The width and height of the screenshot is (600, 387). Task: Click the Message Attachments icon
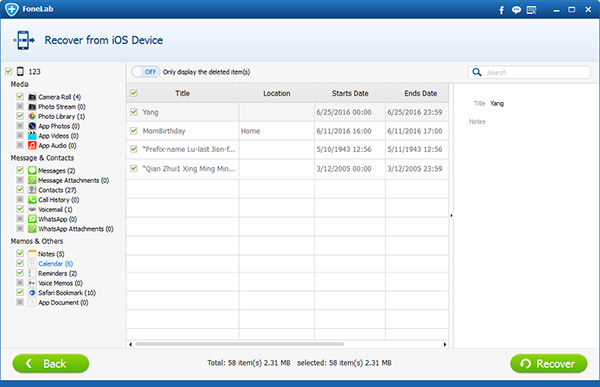[32, 180]
